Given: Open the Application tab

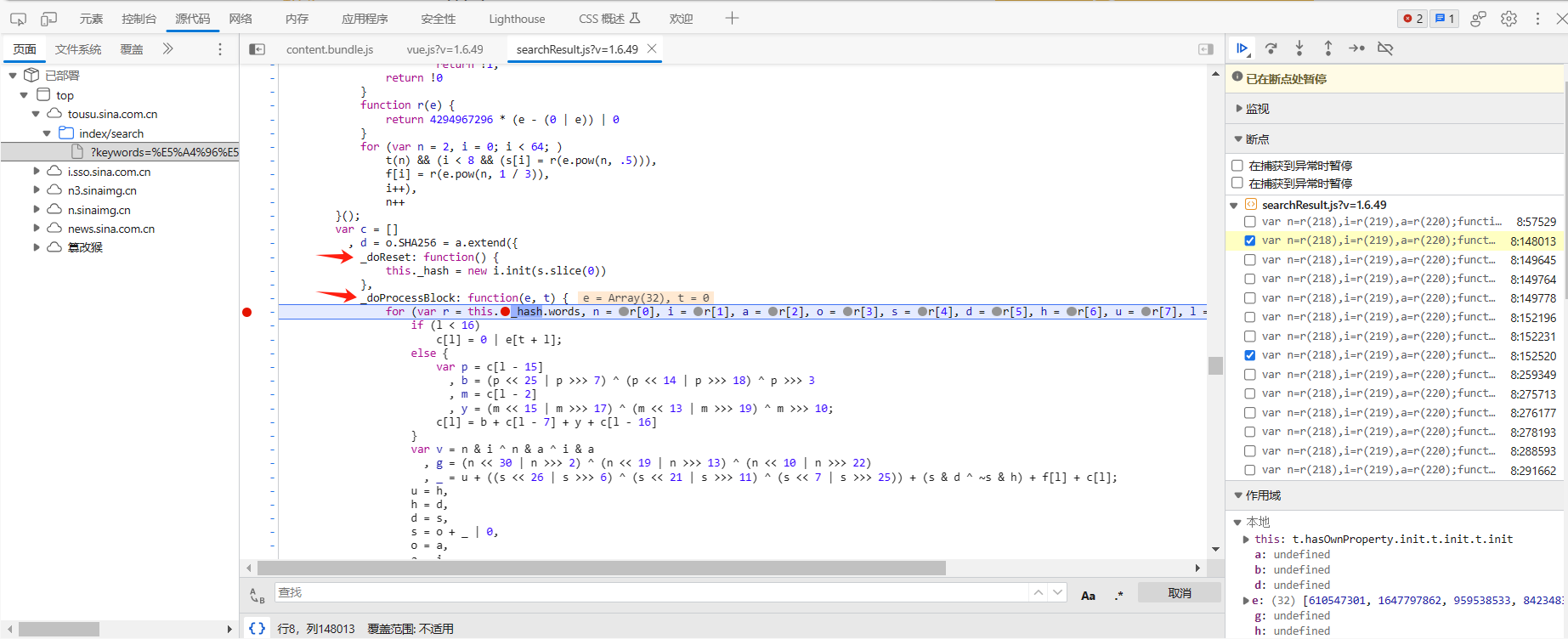Looking at the screenshot, I should (365, 19).
